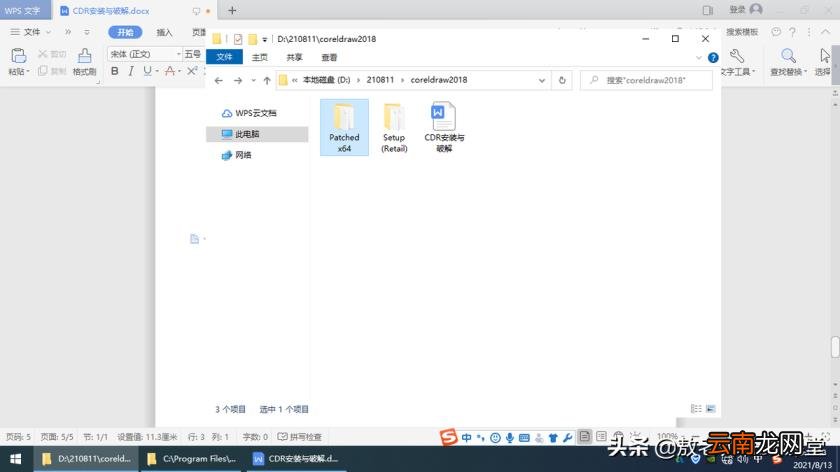The image size is (840, 472).
Task: Open the Setup (Retail) folder
Action: click(394, 128)
